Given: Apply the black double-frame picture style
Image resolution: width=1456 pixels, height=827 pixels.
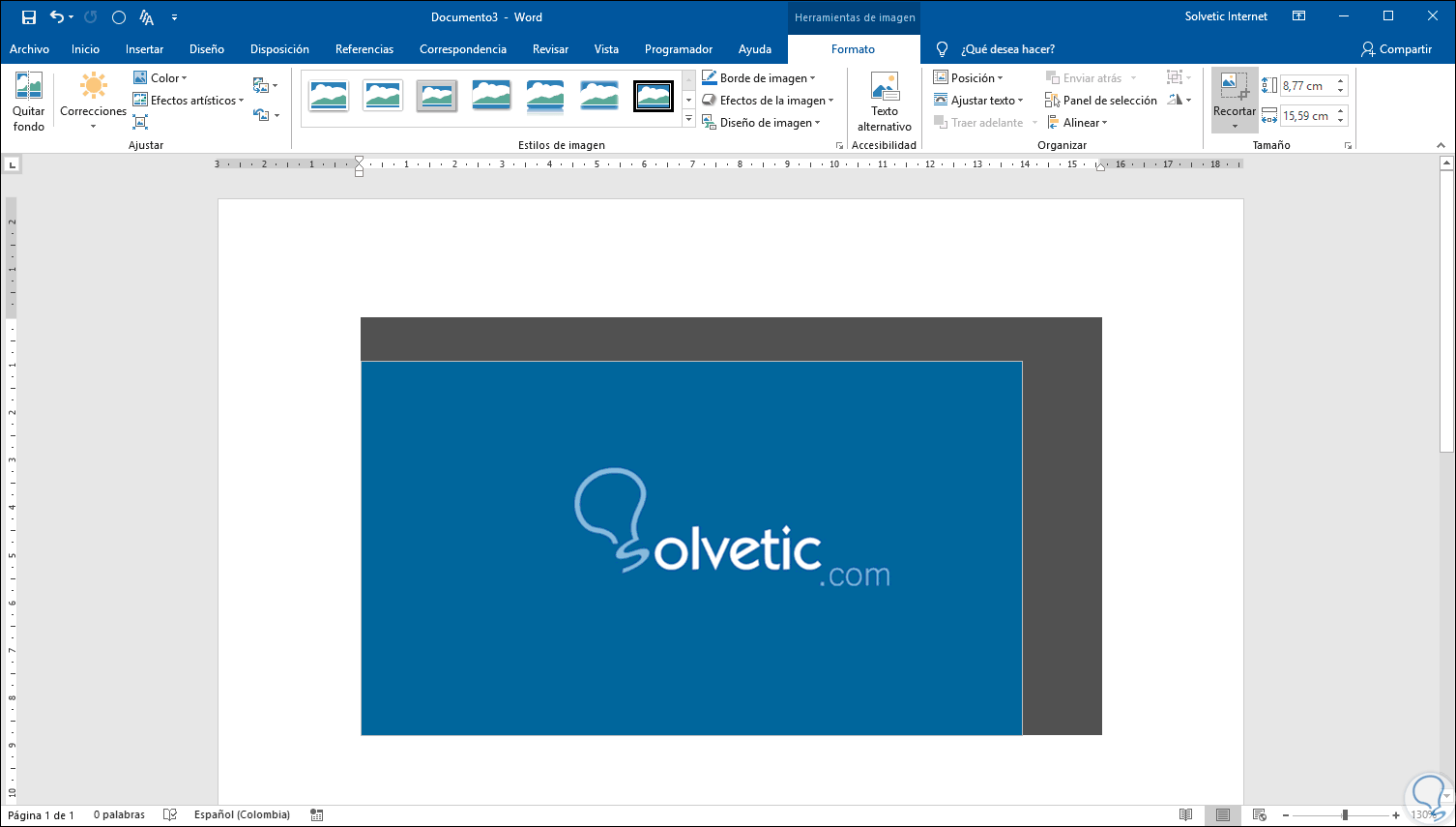Looking at the screenshot, I should click(654, 96).
